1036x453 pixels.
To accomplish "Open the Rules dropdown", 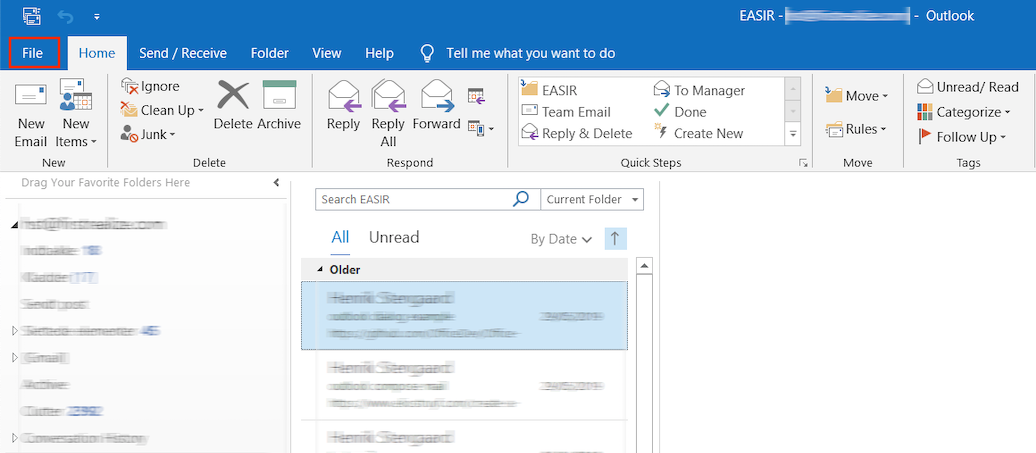I will [856, 129].
